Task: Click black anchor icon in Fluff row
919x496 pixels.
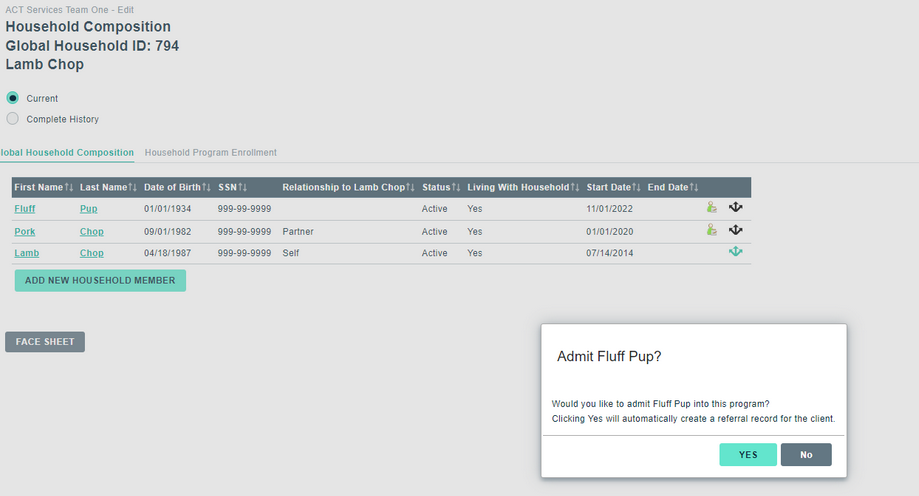Action: pyautogui.click(x=736, y=208)
